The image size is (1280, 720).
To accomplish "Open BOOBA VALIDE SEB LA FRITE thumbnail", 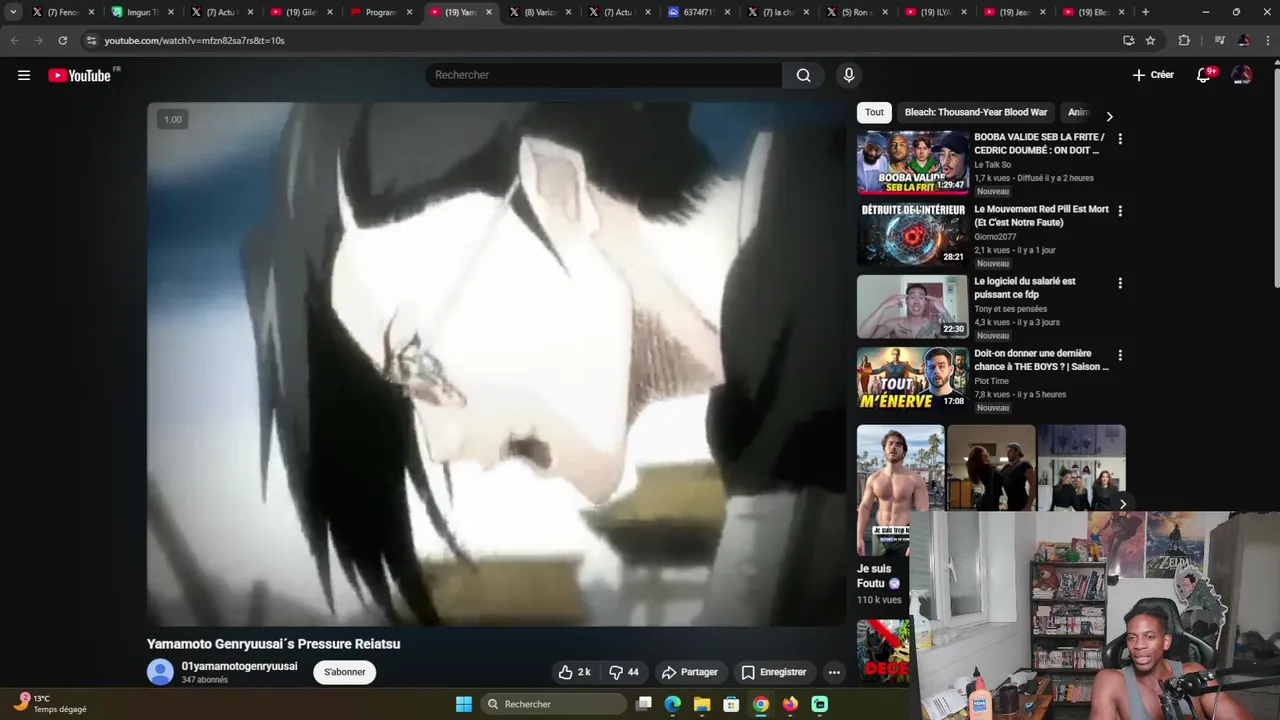I will [x=912, y=162].
